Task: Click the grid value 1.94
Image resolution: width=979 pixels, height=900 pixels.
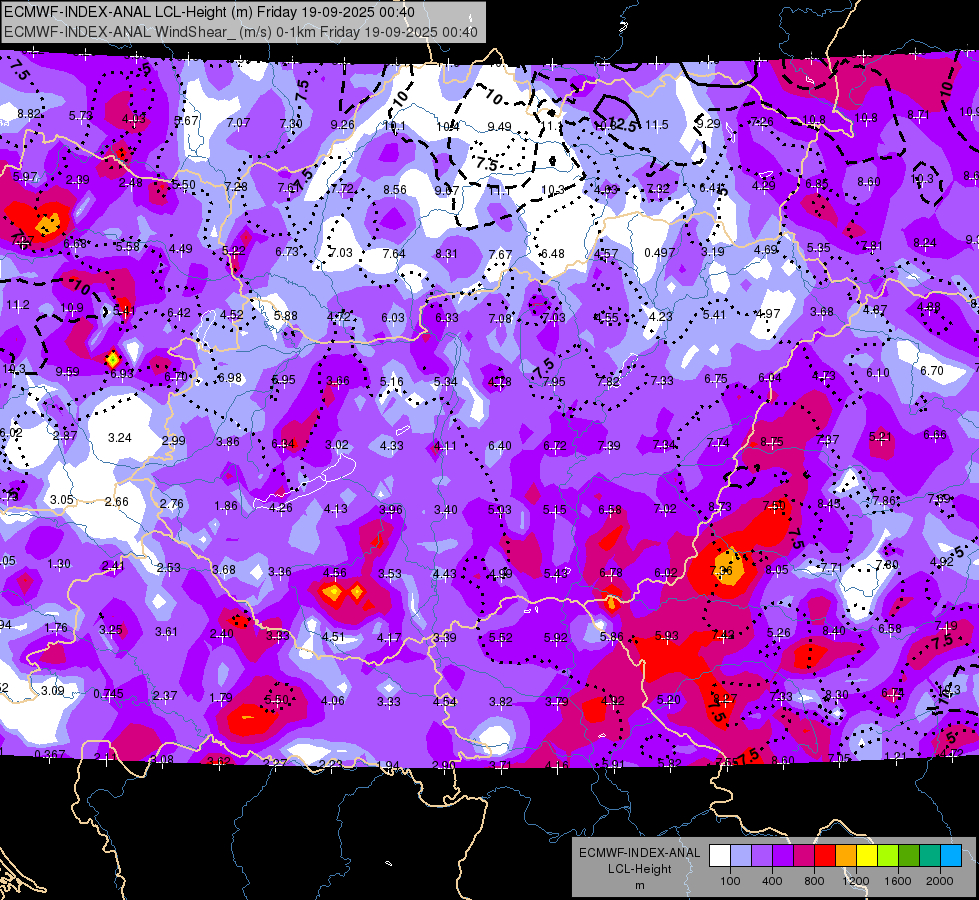Action: [x=388, y=766]
